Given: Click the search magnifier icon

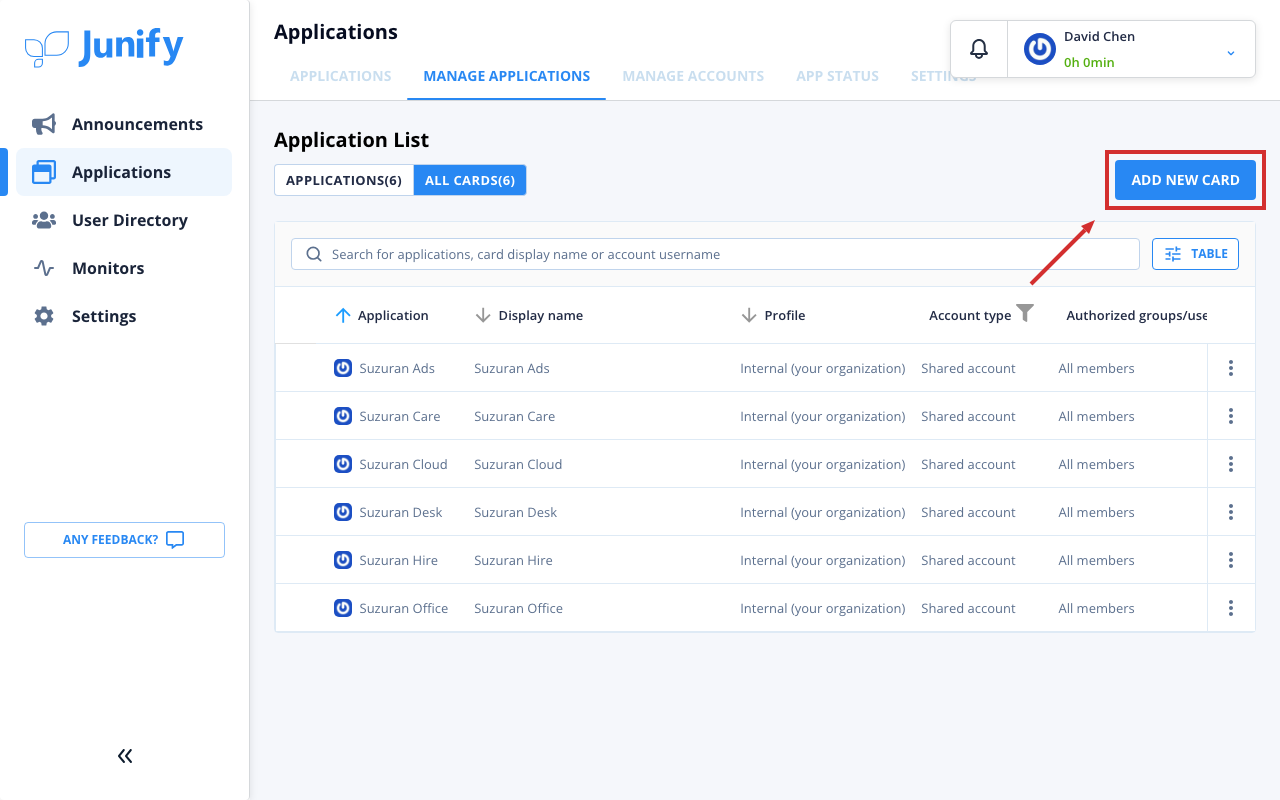Looking at the screenshot, I should pos(314,254).
